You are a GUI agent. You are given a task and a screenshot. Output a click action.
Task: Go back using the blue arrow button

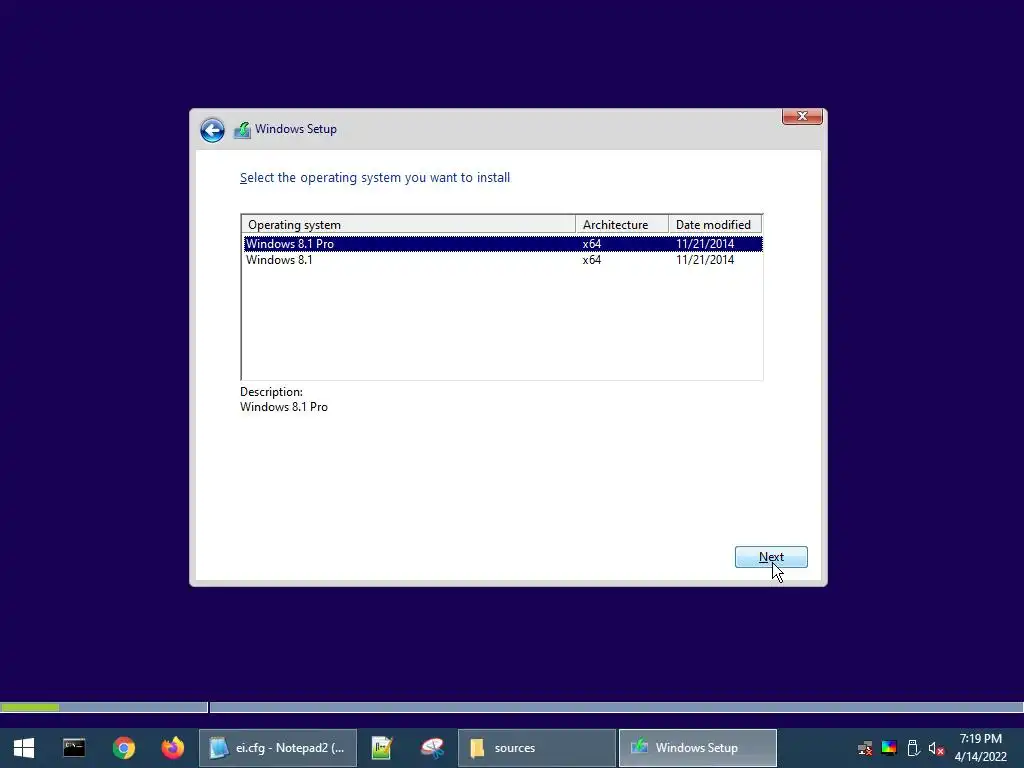(212, 130)
